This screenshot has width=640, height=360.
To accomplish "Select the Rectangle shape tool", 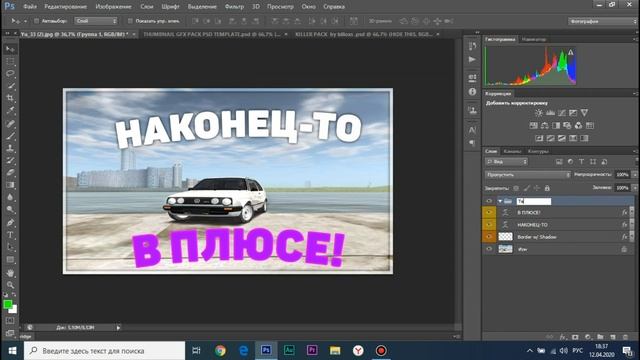I will (x=10, y=260).
